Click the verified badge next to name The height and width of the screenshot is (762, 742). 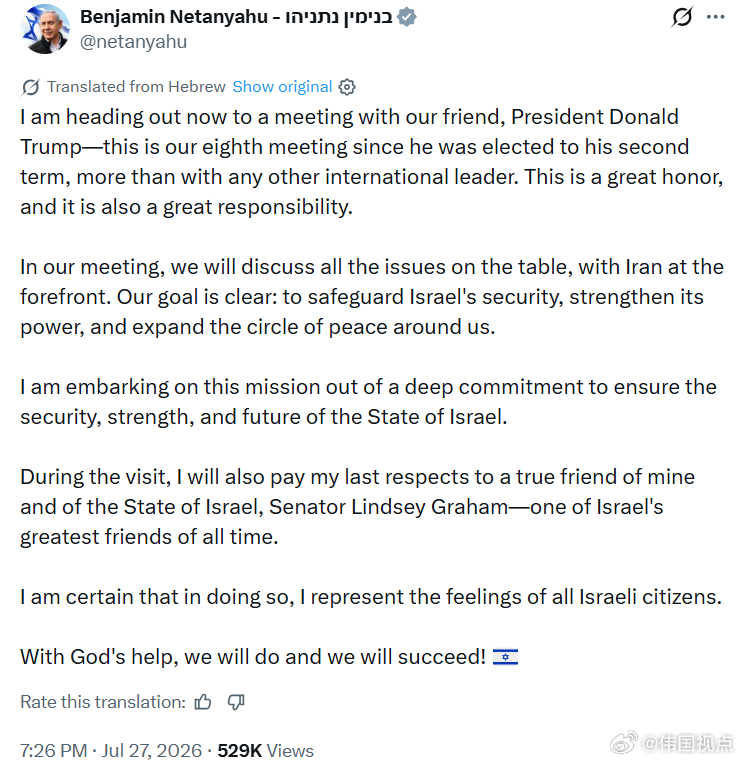[x=407, y=17]
